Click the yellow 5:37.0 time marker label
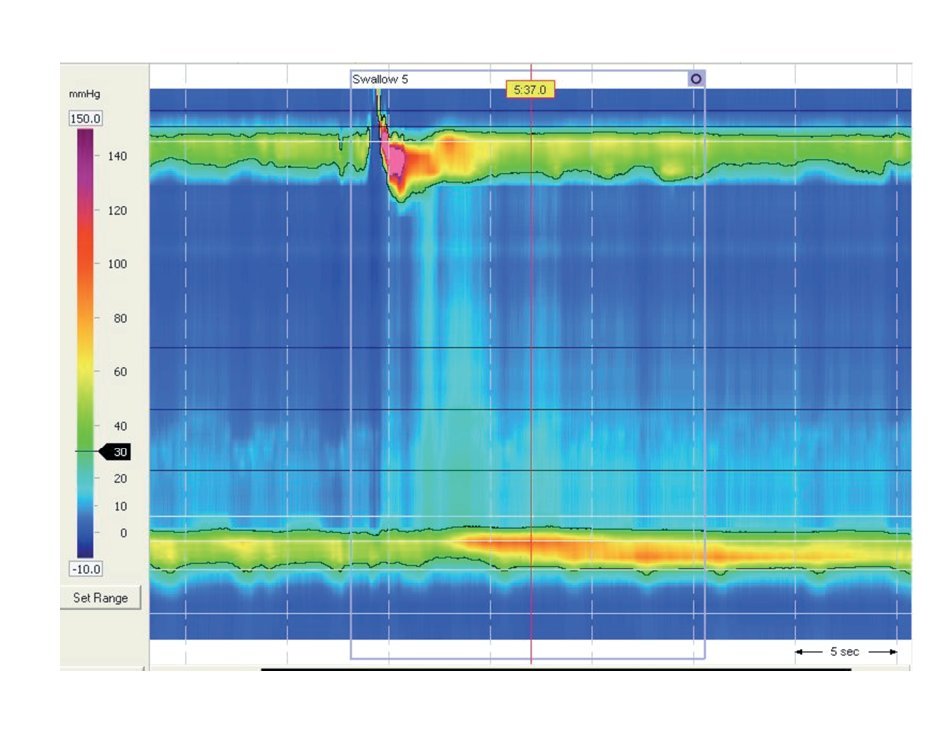950x741 pixels. [x=530, y=89]
